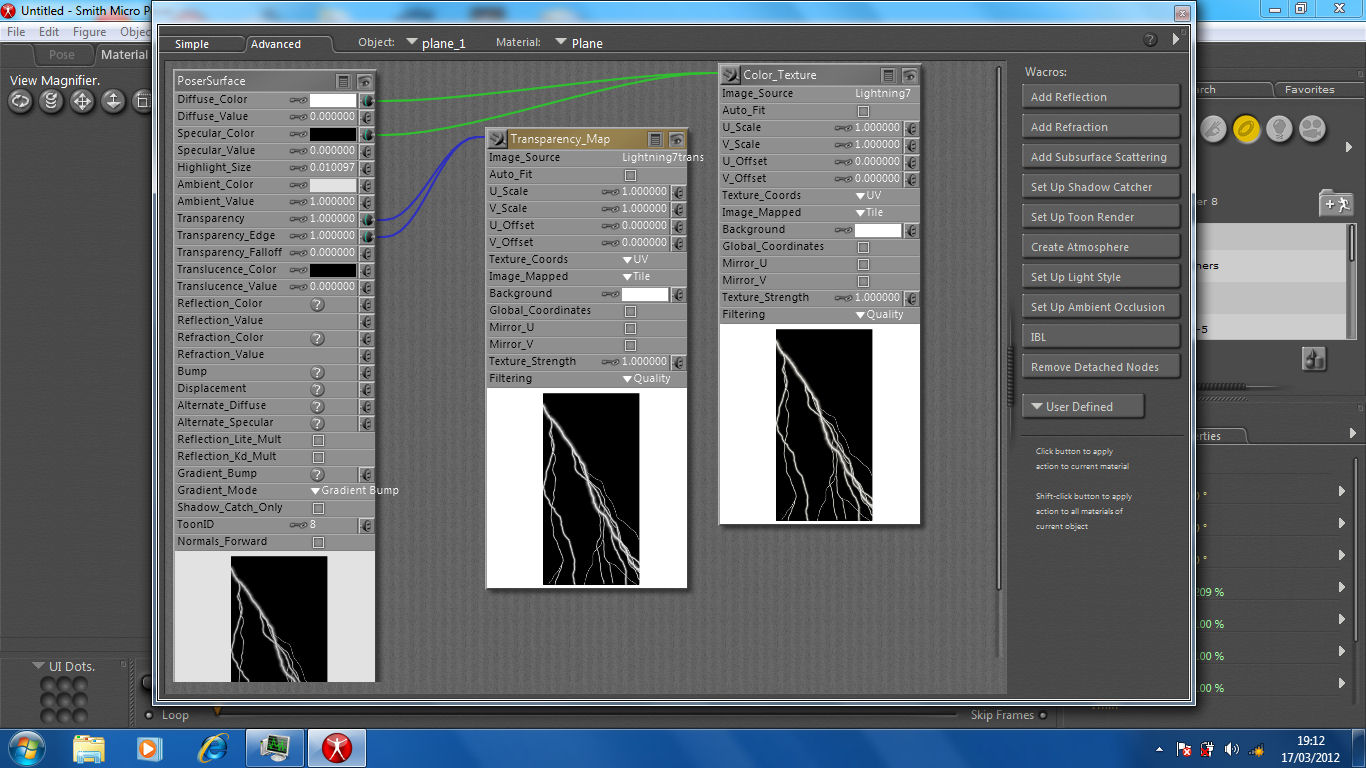Image resolution: width=1366 pixels, height=768 pixels.
Task: Collapse the Transparency_Map node using its header icon
Action: [x=497, y=139]
